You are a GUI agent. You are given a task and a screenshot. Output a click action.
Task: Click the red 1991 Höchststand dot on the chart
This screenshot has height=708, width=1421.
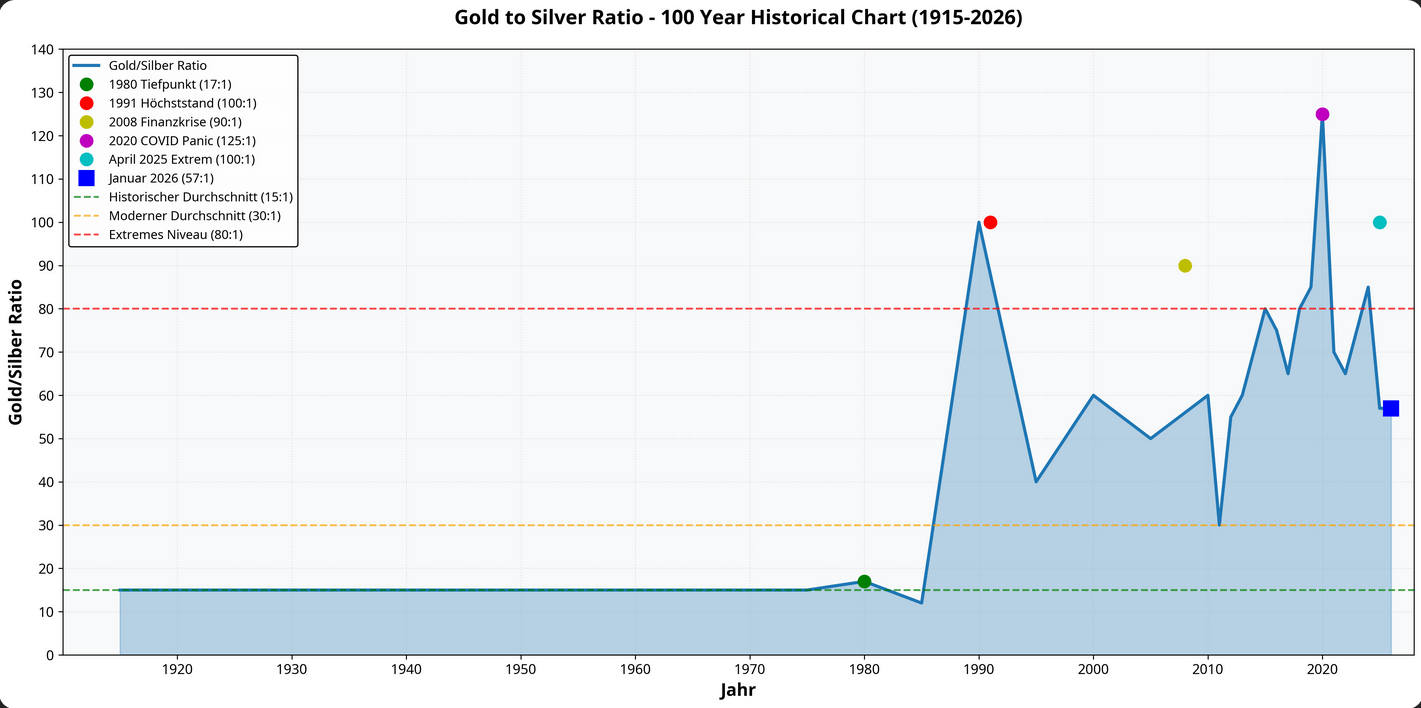click(x=990, y=222)
